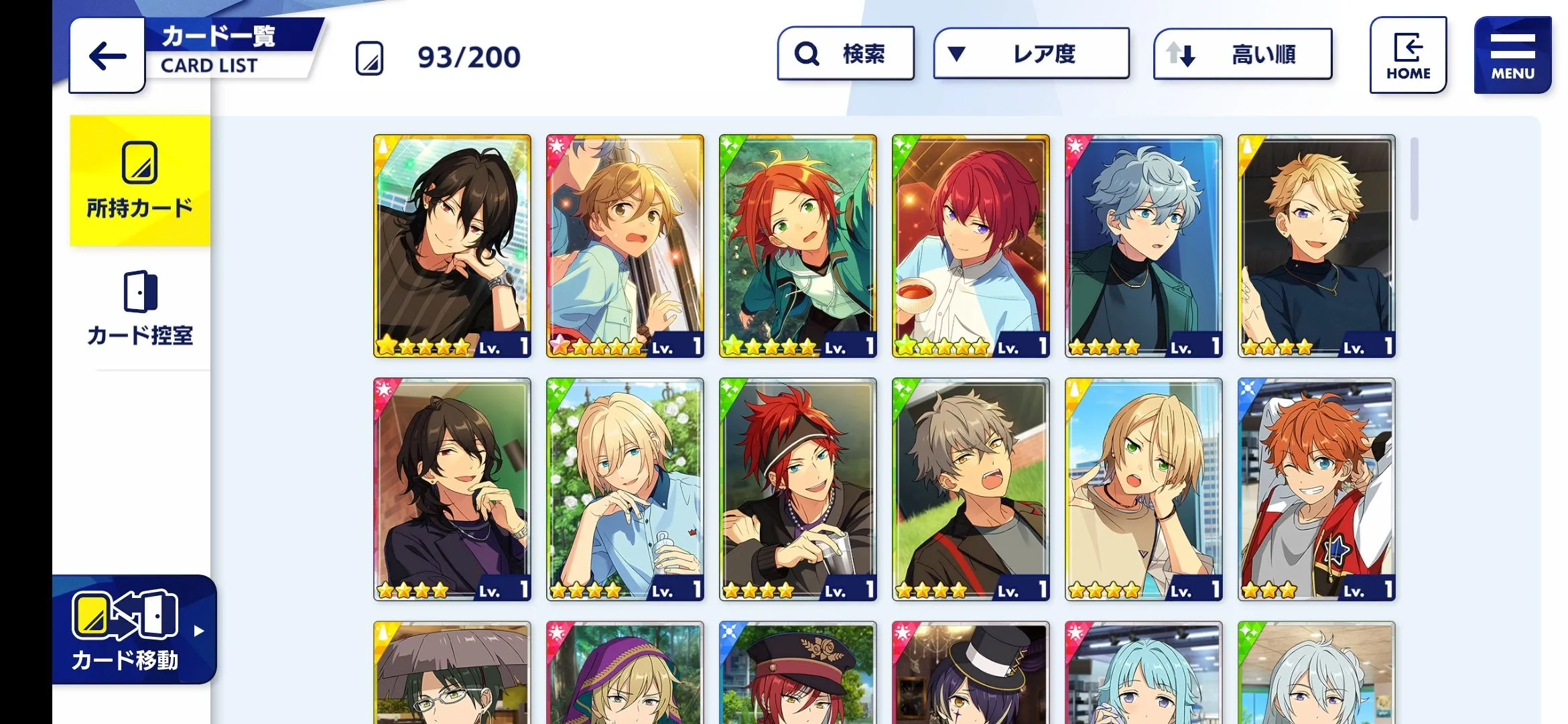Image resolution: width=1568 pixels, height=724 pixels.
Task: Click the 検索 search magnifier button
Action: [x=846, y=54]
